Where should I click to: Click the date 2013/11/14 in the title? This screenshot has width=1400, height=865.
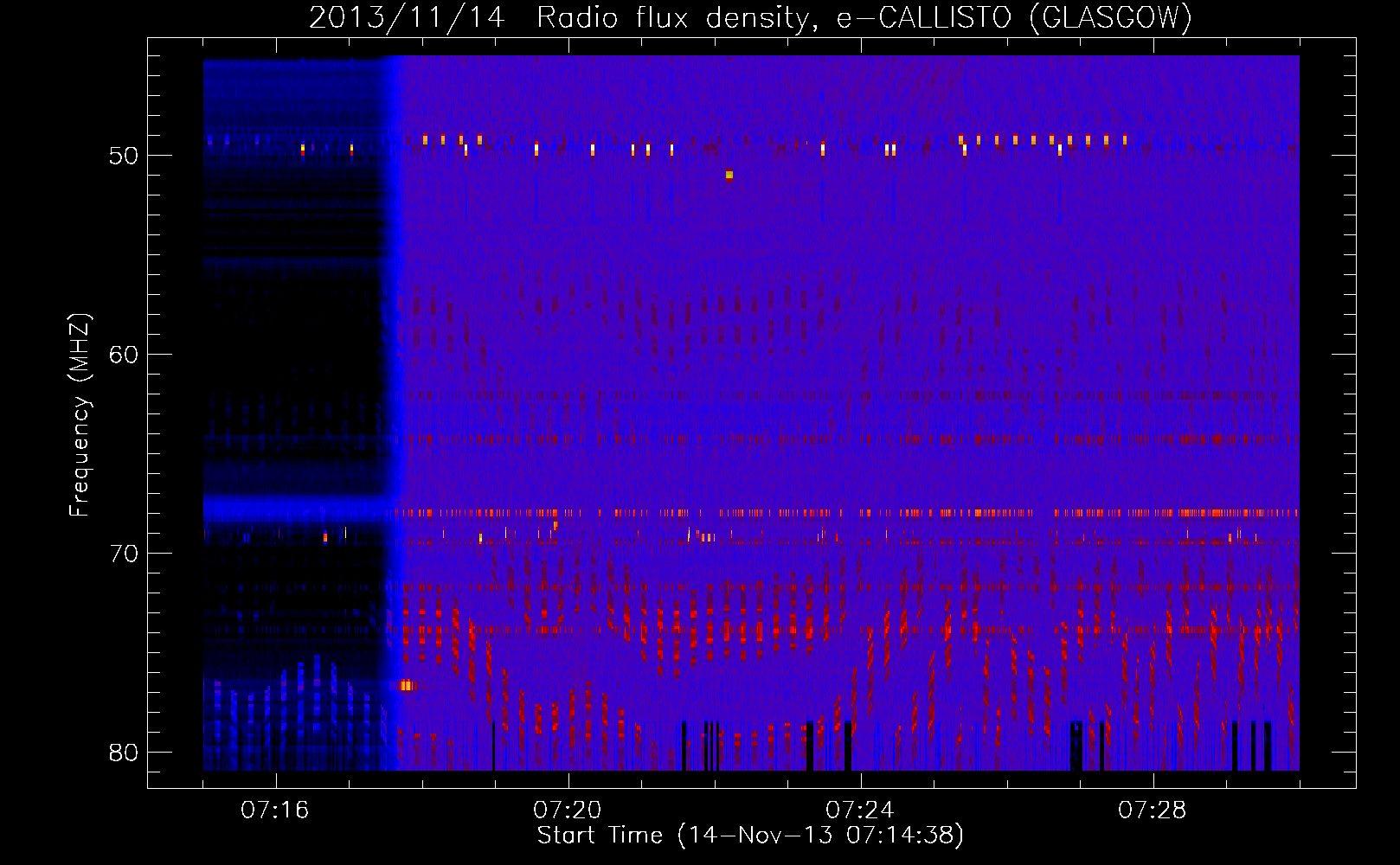coord(407,17)
